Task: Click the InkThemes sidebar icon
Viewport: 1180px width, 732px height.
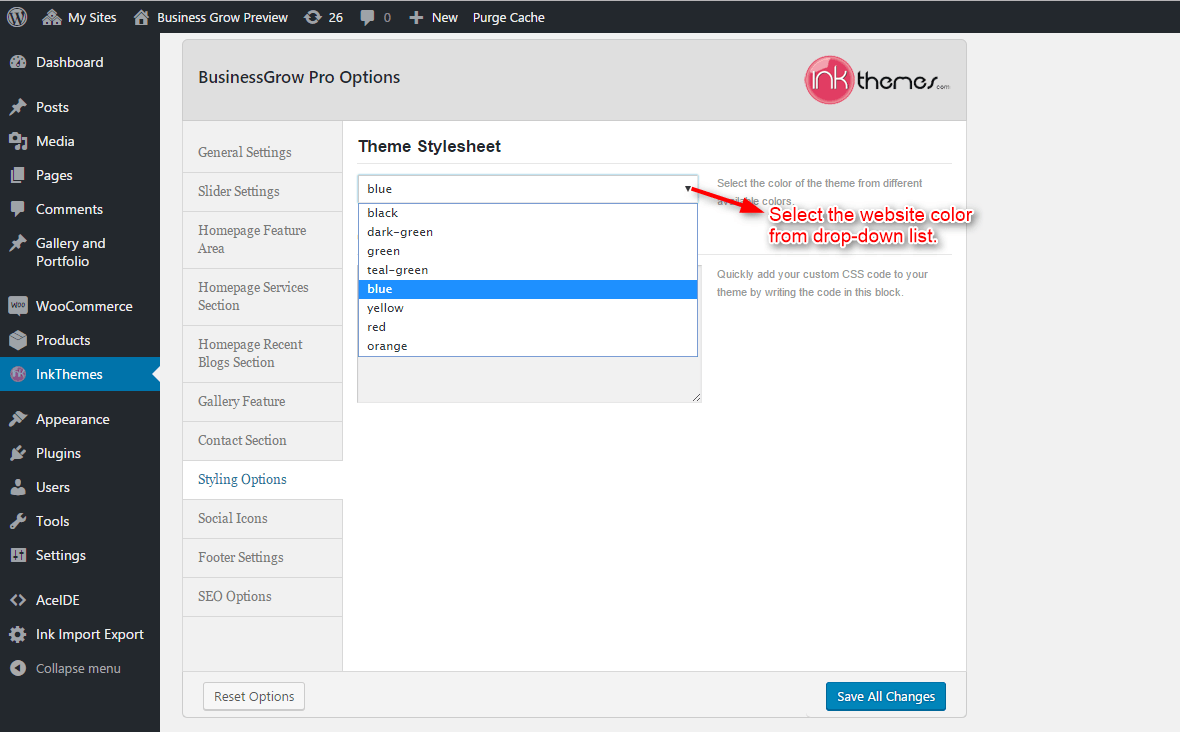Action: 18,374
